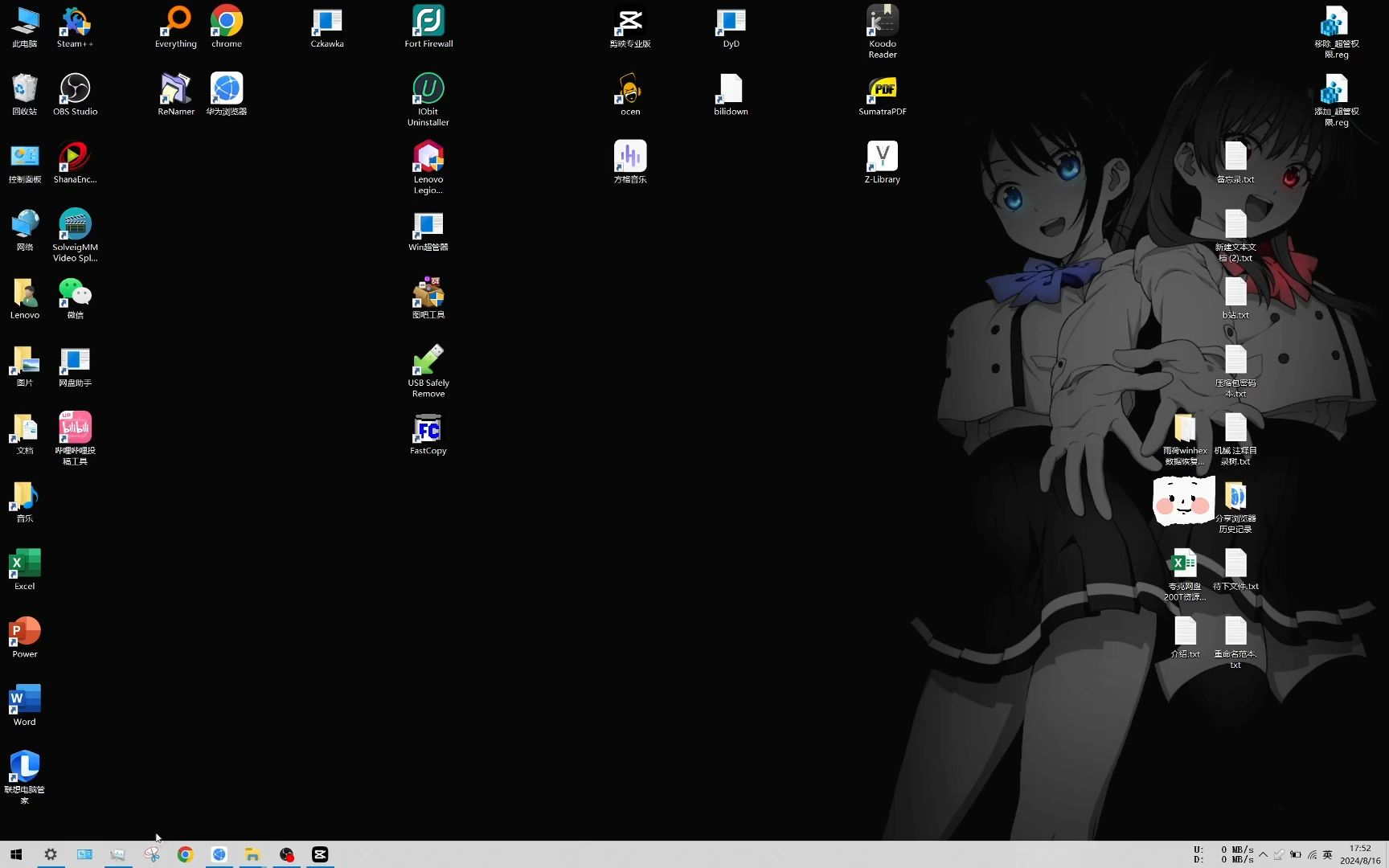The height and width of the screenshot is (868, 1389).
Task: Launch SumatraPDF desktop shortcut
Action: [x=883, y=94]
